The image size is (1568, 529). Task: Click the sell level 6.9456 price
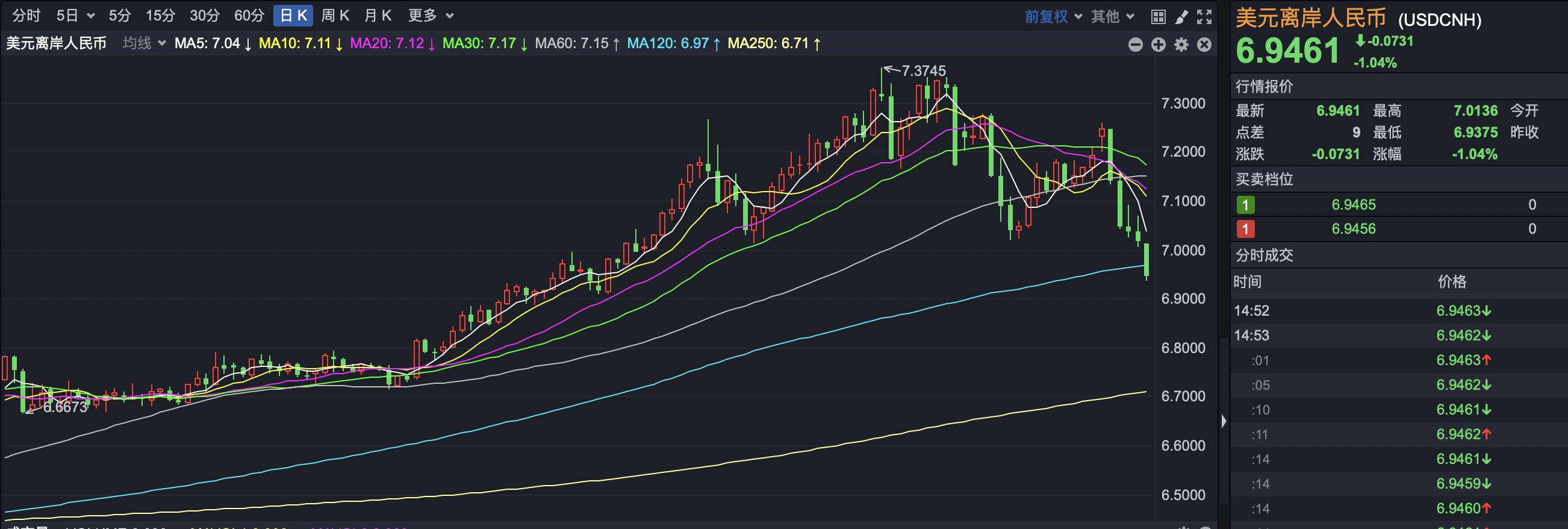(1353, 229)
